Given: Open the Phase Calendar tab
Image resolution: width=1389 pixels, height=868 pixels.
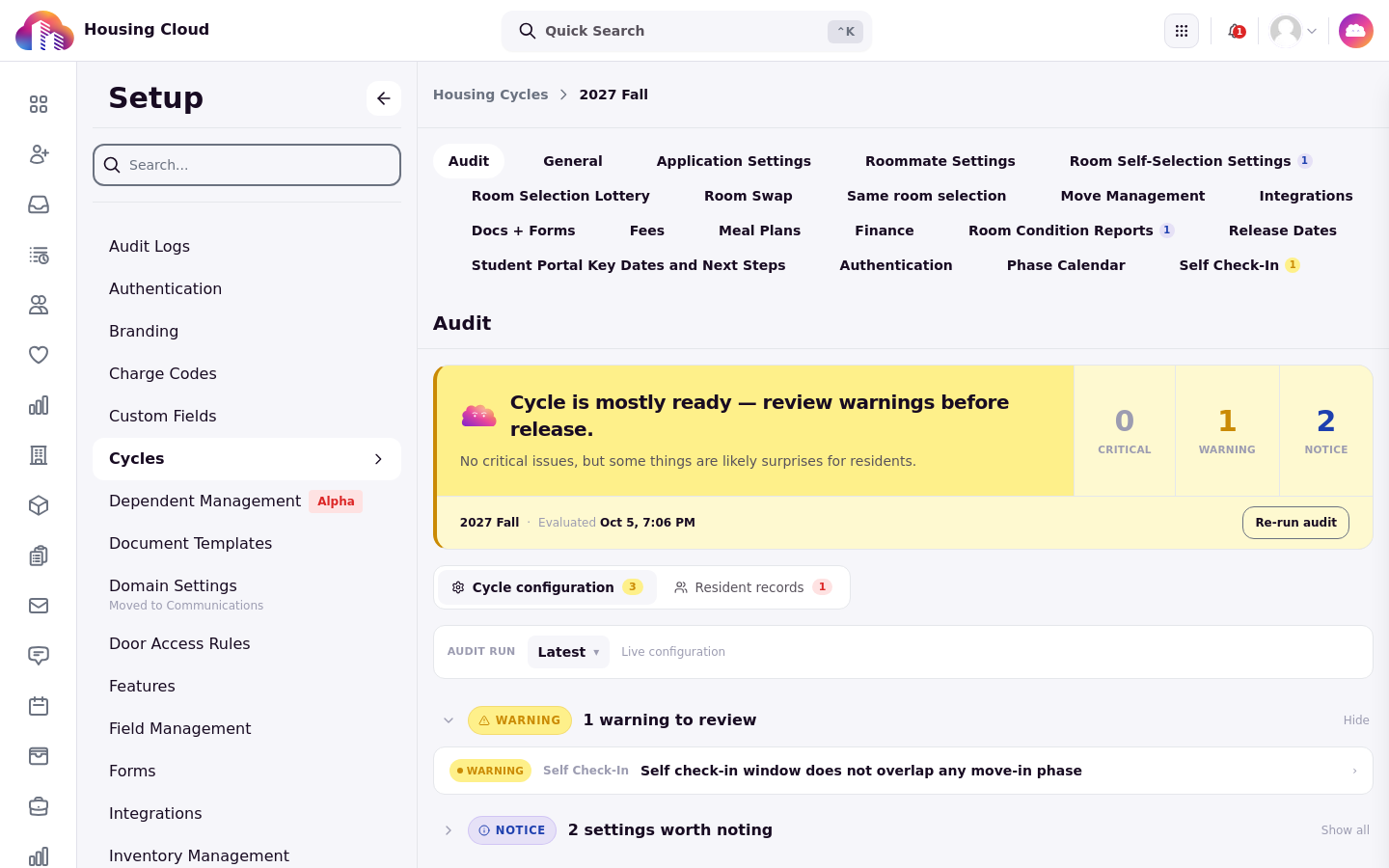Looking at the screenshot, I should click(1066, 265).
